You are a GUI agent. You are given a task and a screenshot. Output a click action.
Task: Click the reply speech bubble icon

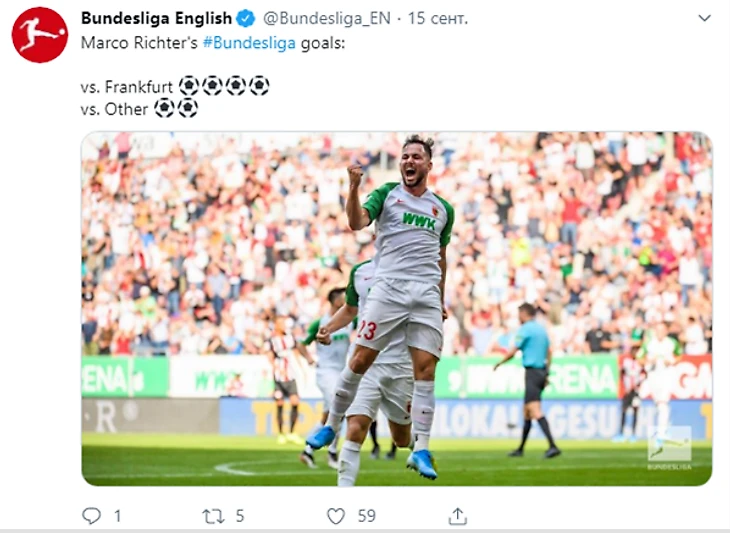click(91, 516)
